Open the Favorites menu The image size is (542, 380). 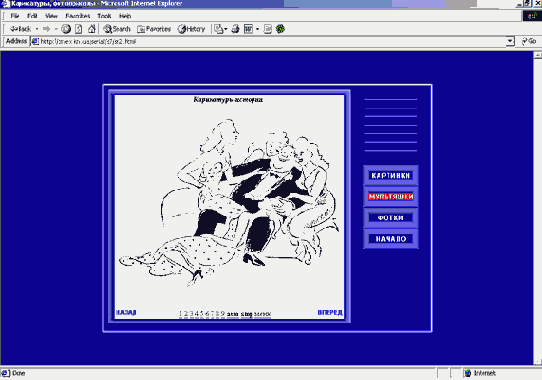tap(78, 16)
